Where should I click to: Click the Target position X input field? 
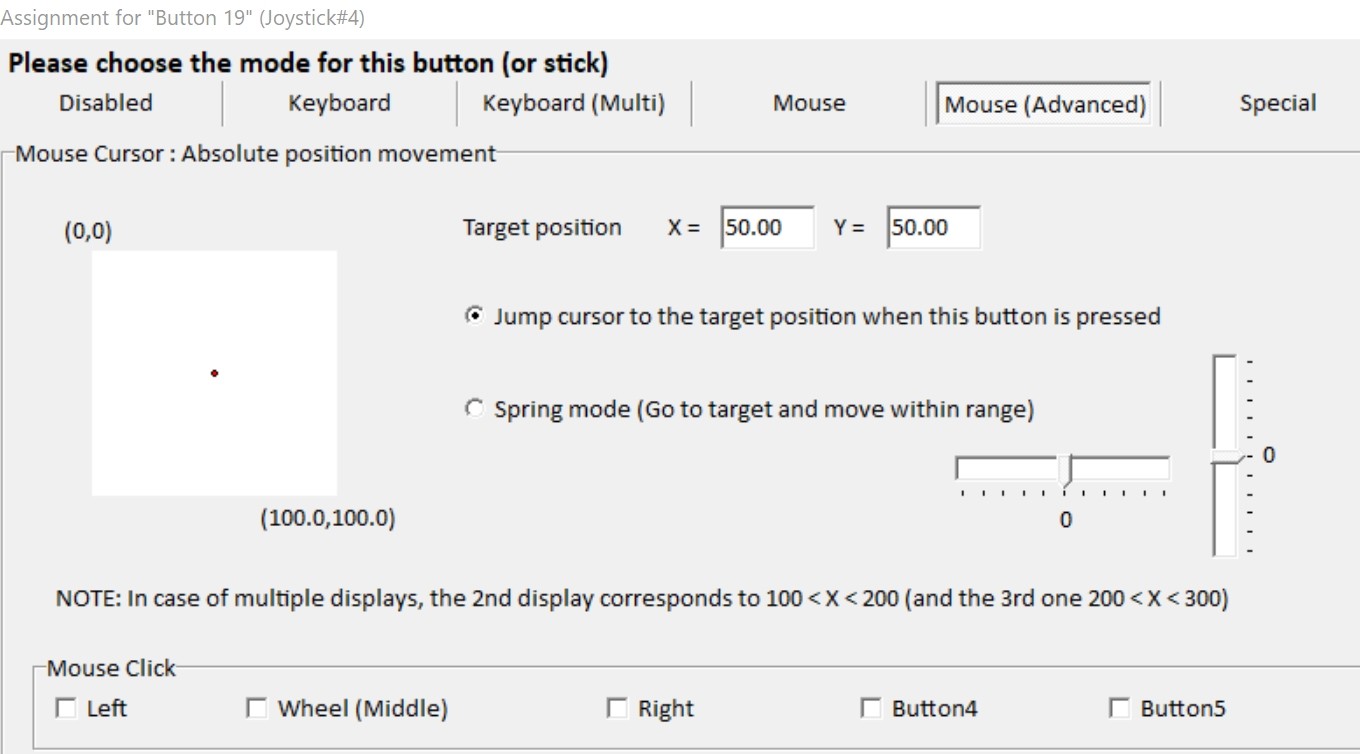click(x=767, y=228)
